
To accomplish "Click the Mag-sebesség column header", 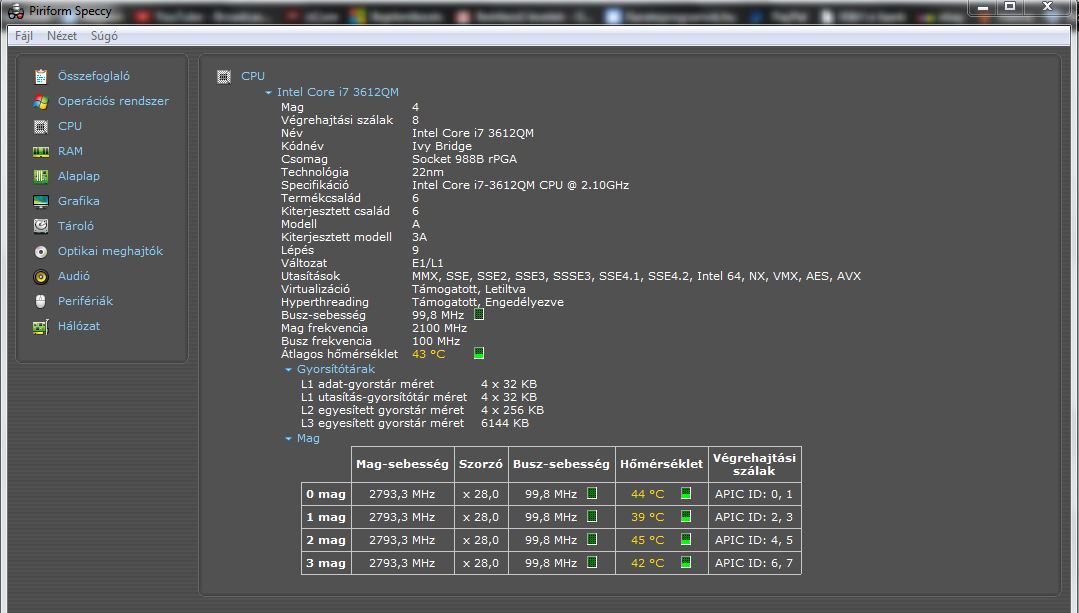I will pos(403,464).
